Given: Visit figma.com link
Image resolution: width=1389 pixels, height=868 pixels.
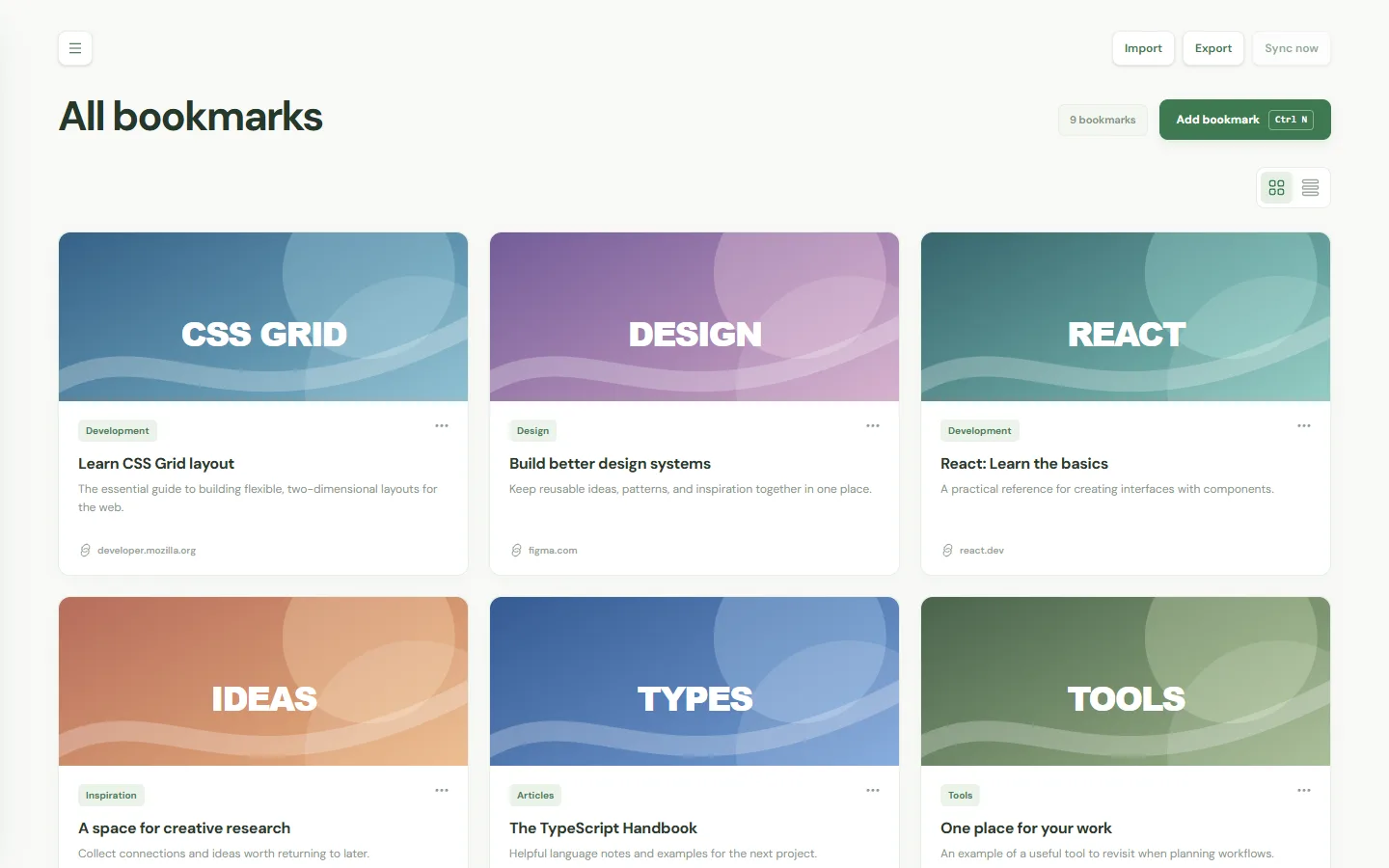Looking at the screenshot, I should pyautogui.click(x=553, y=551).
